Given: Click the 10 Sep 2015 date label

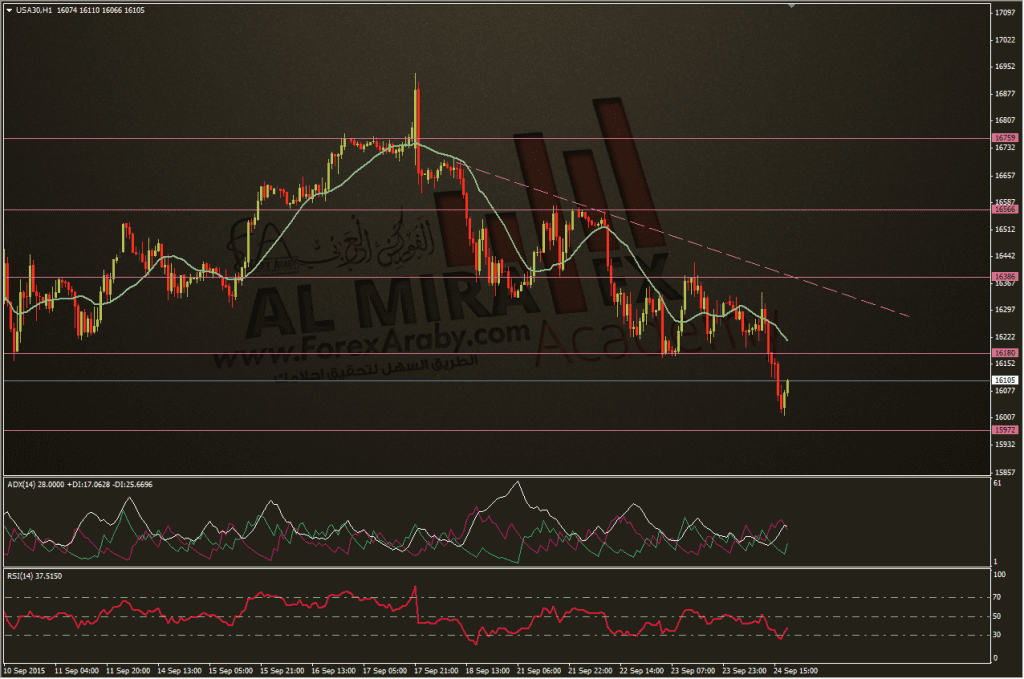Looking at the screenshot, I should (x=25, y=671).
